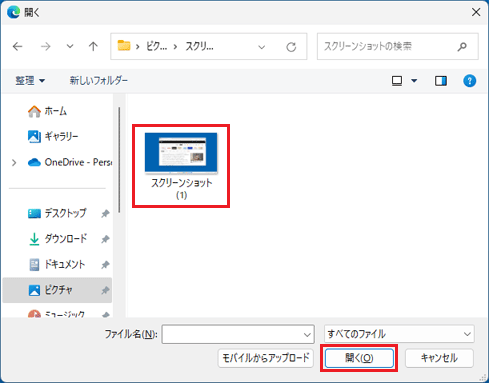Viewport: 489px width, 383px height.
Task: Open ドキュメント in the sidebar
Action: pos(57,264)
